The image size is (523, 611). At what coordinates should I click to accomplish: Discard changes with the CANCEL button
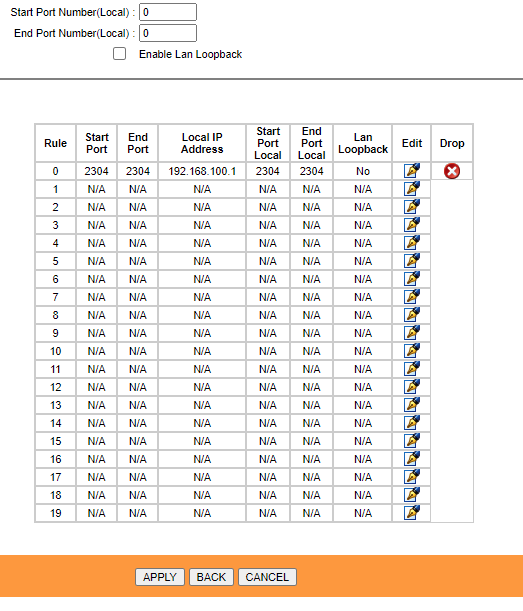click(267, 577)
